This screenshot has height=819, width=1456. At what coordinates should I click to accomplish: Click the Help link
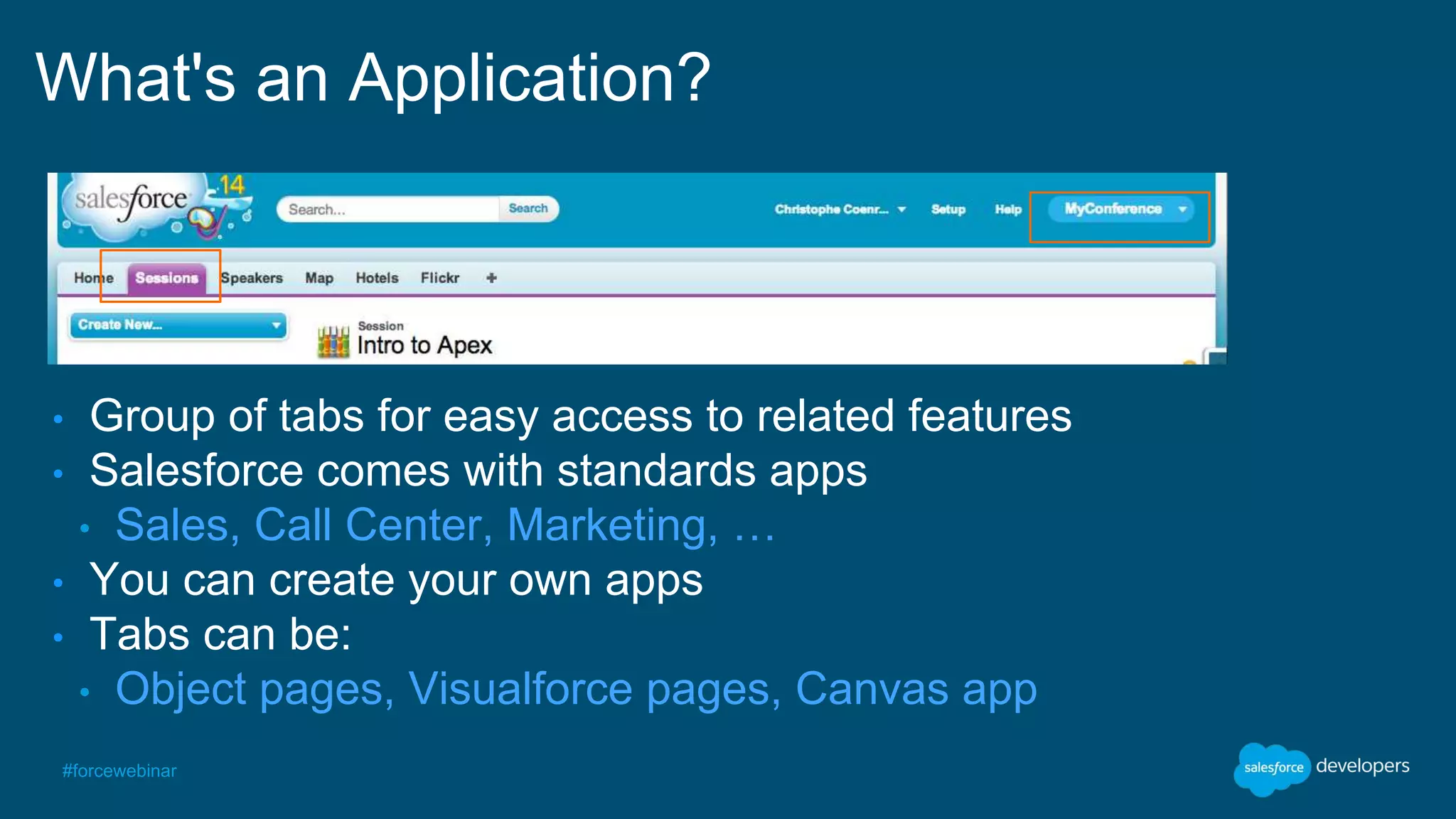tap(1008, 209)
